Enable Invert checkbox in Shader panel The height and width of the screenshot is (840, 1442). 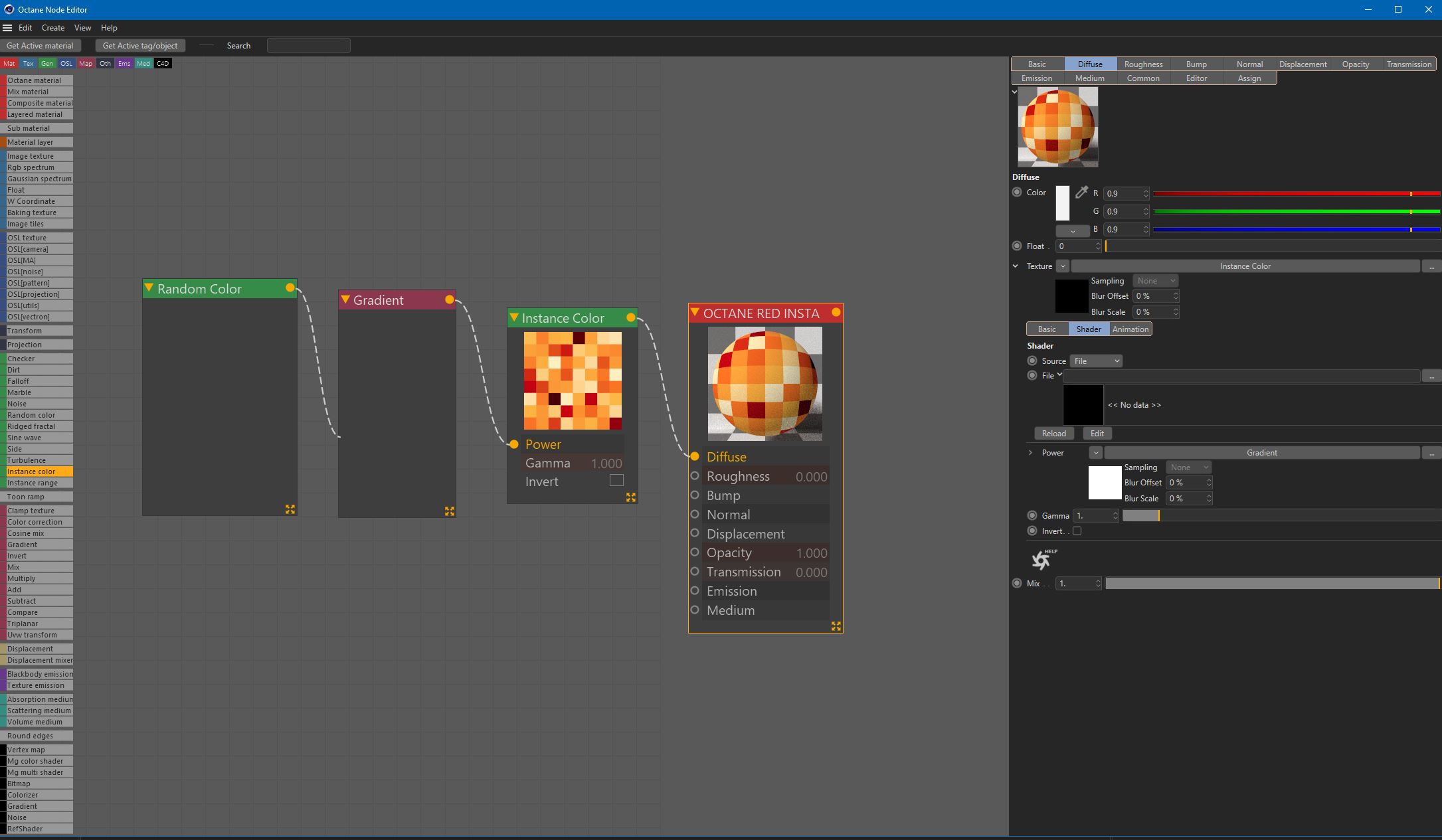pyautogui.click(x=1077, y=531)
